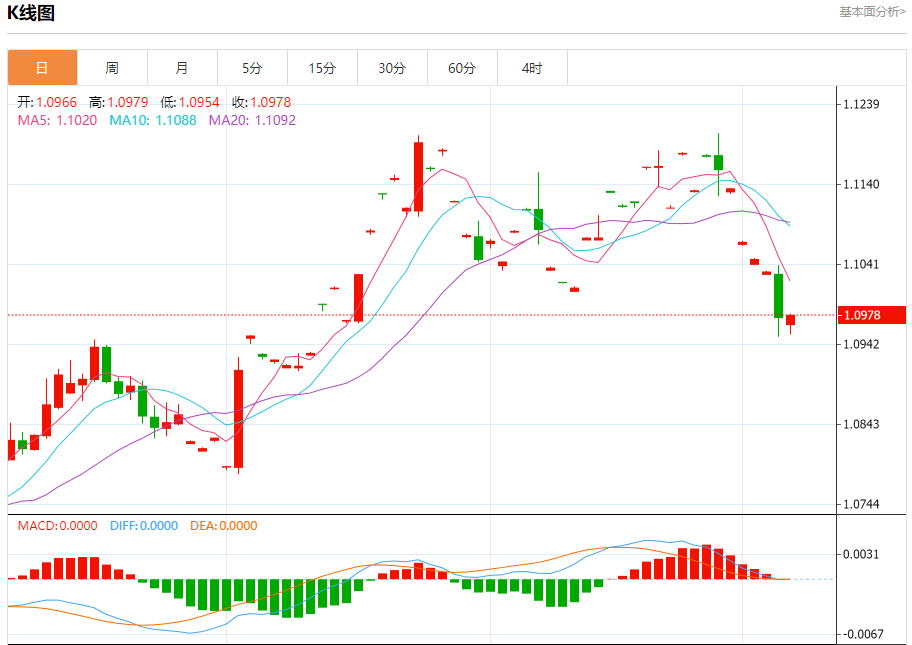Click the MA20 1.1092 indicator label

[x=252, y=120]
